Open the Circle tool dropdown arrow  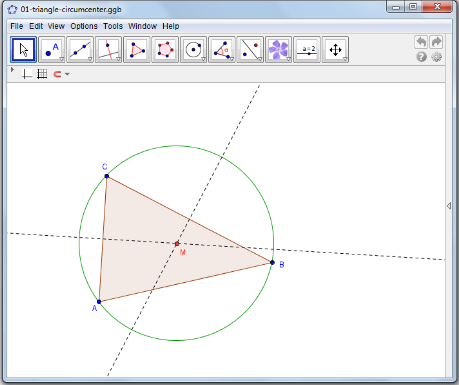203,59
